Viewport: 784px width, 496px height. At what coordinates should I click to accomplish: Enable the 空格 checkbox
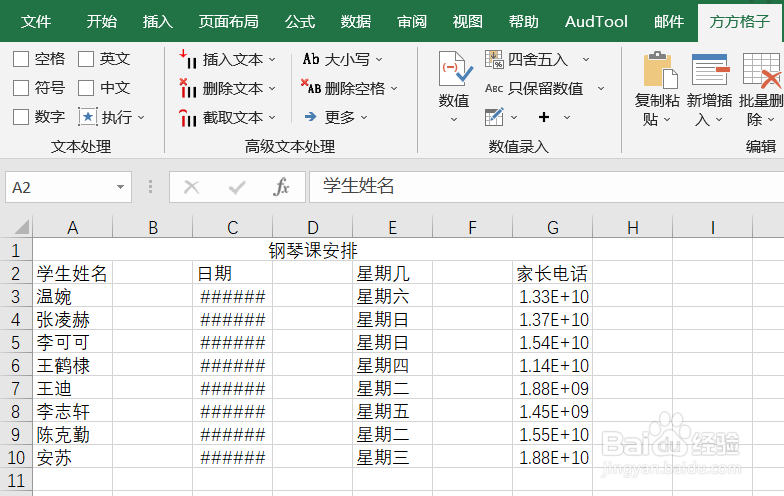[21, 59]
